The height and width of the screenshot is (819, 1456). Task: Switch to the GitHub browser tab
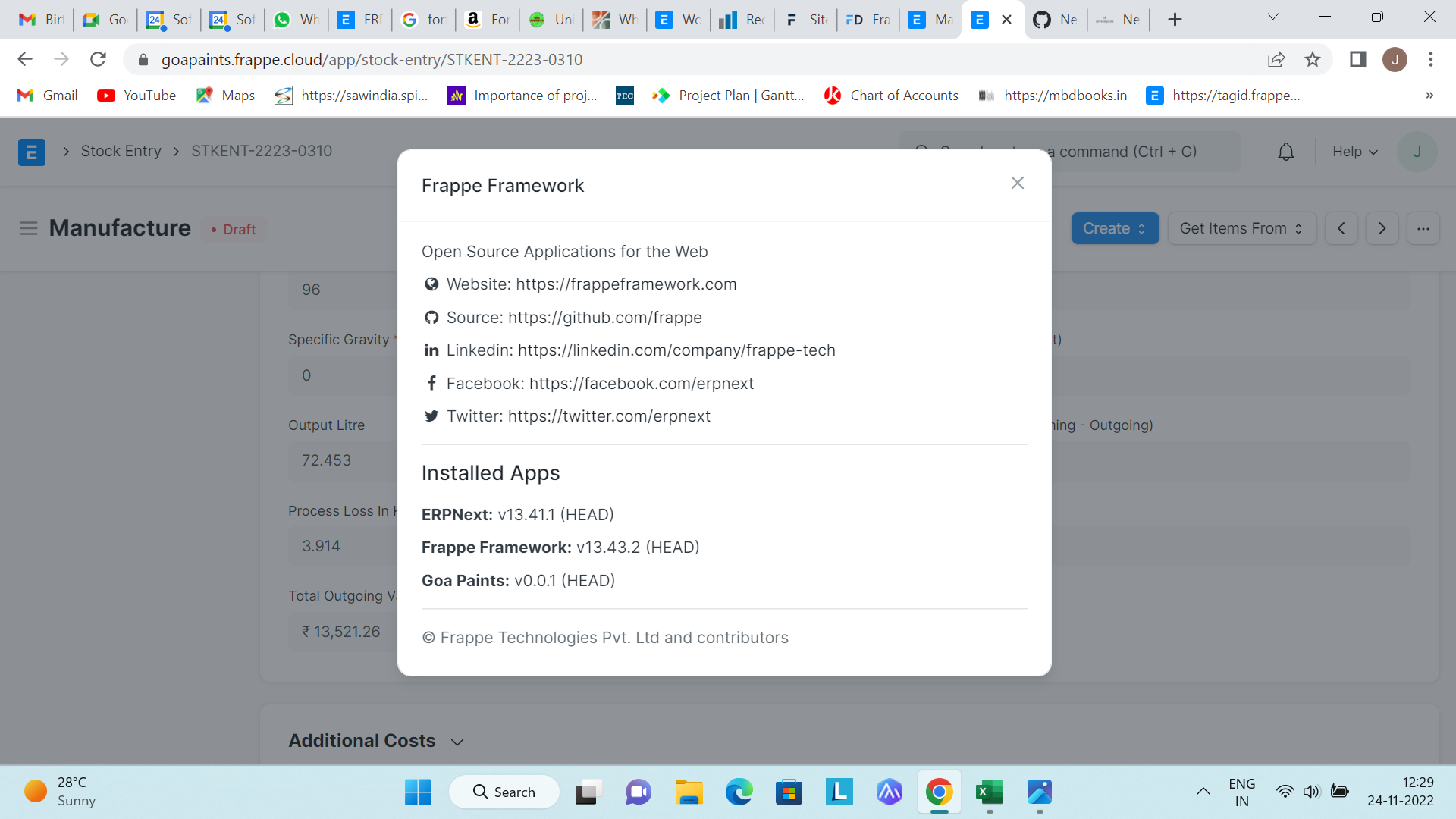tap(1055, 20)
